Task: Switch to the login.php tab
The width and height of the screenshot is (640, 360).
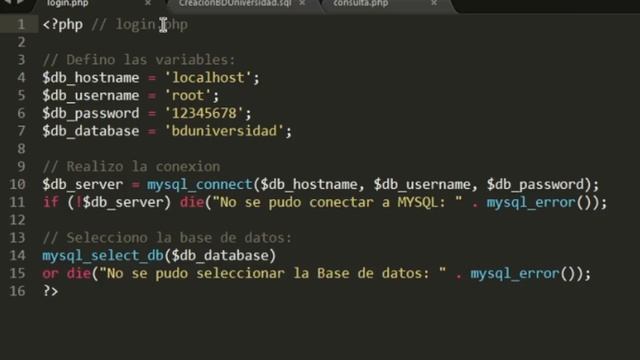Action: point(68,3)
